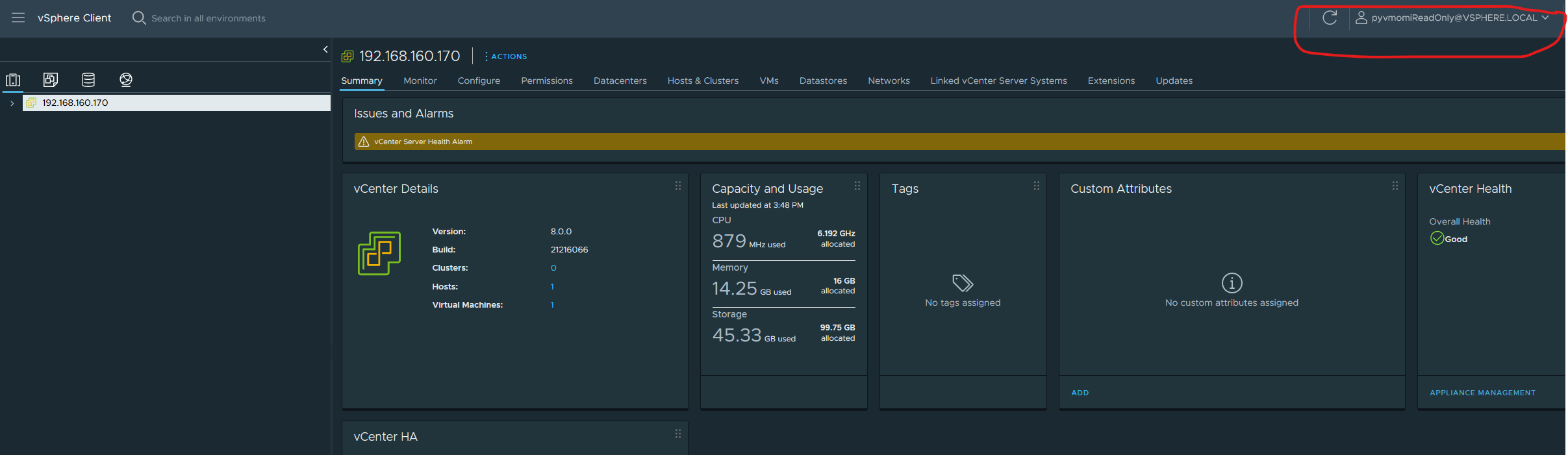Image resolution: width=1568 pixels, height=455 pixels.
Task: Click ADD in Custom Attributes card
Action: click(x=1080, y=393)
